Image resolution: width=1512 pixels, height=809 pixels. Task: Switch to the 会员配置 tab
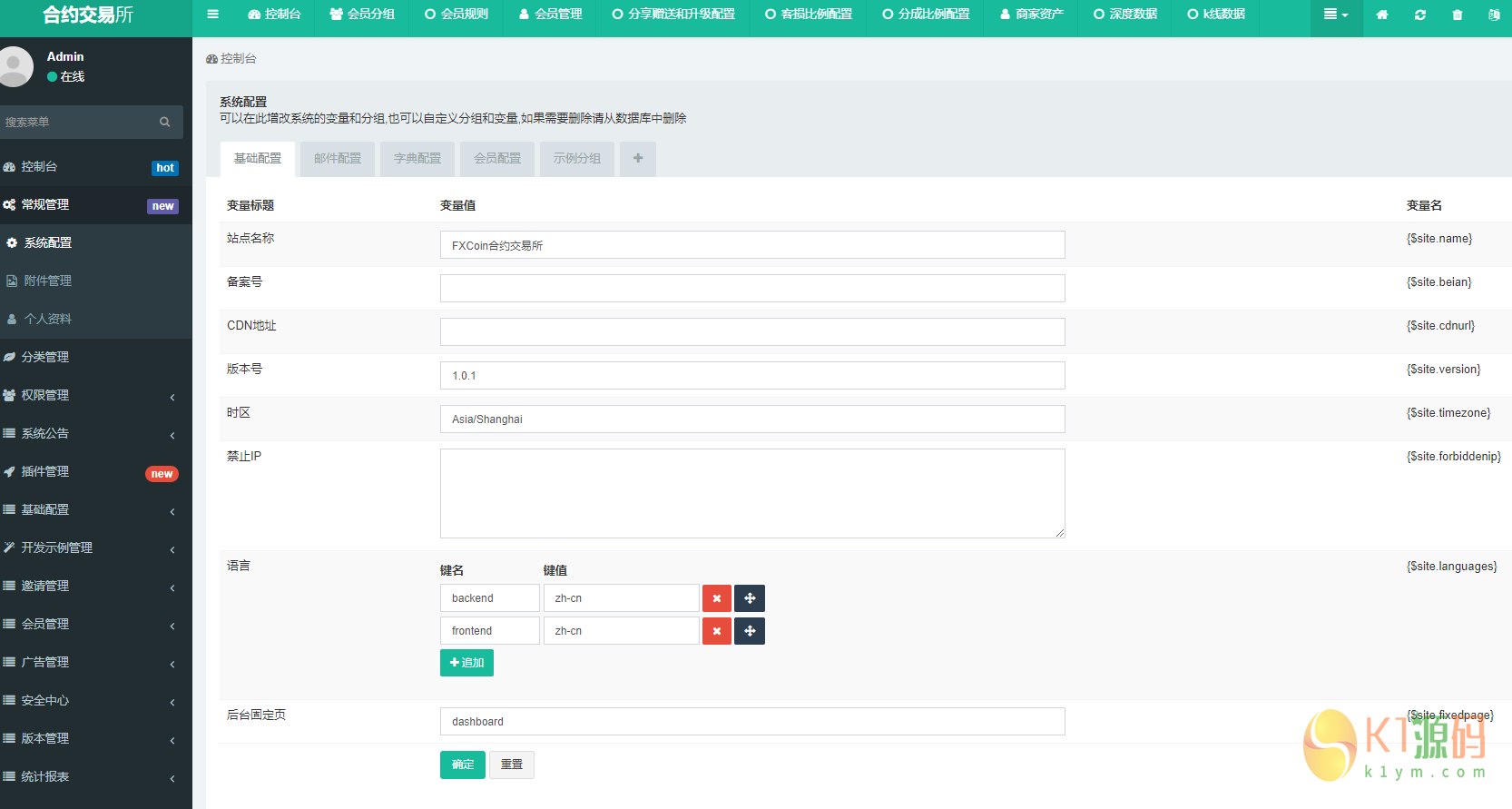pos(497,159)
